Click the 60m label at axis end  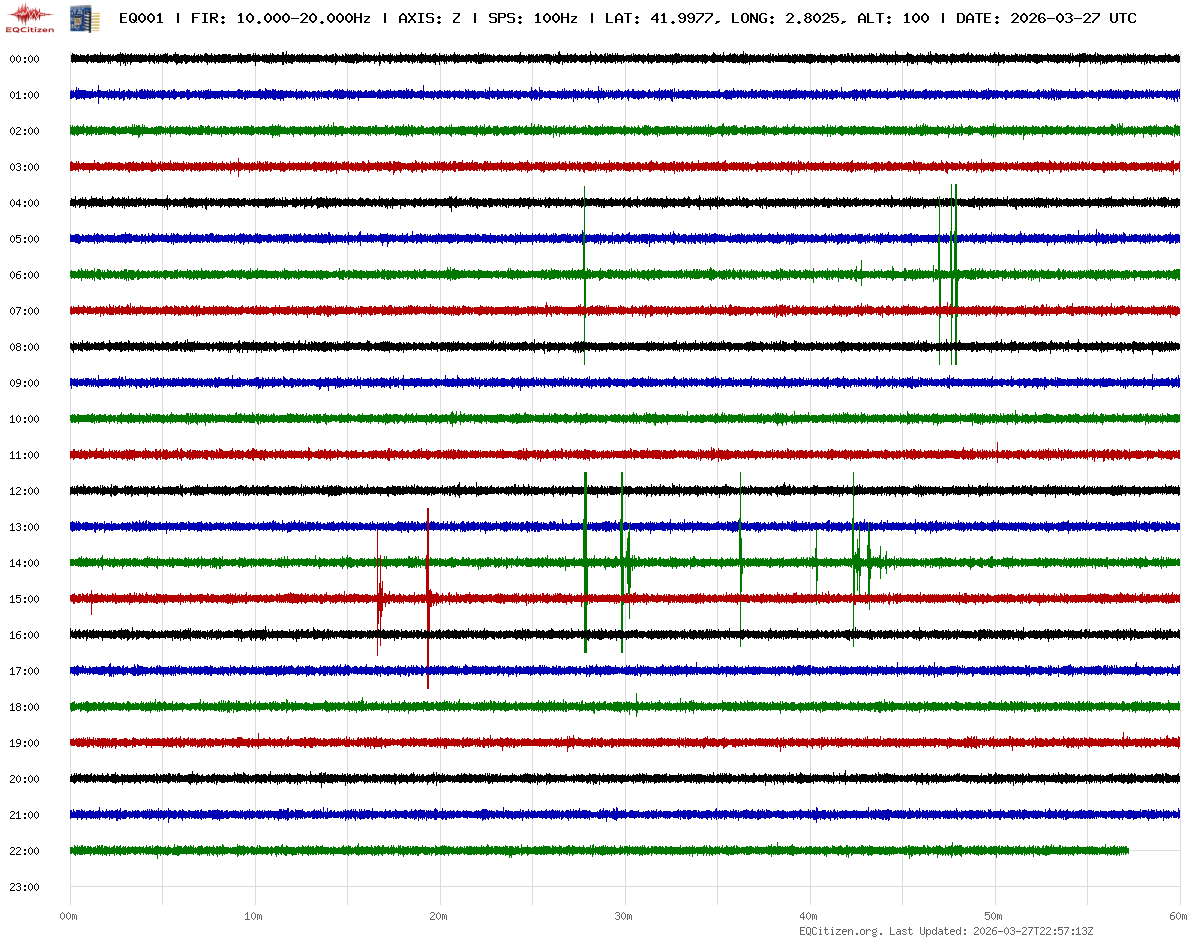(x=1177, y=916)
